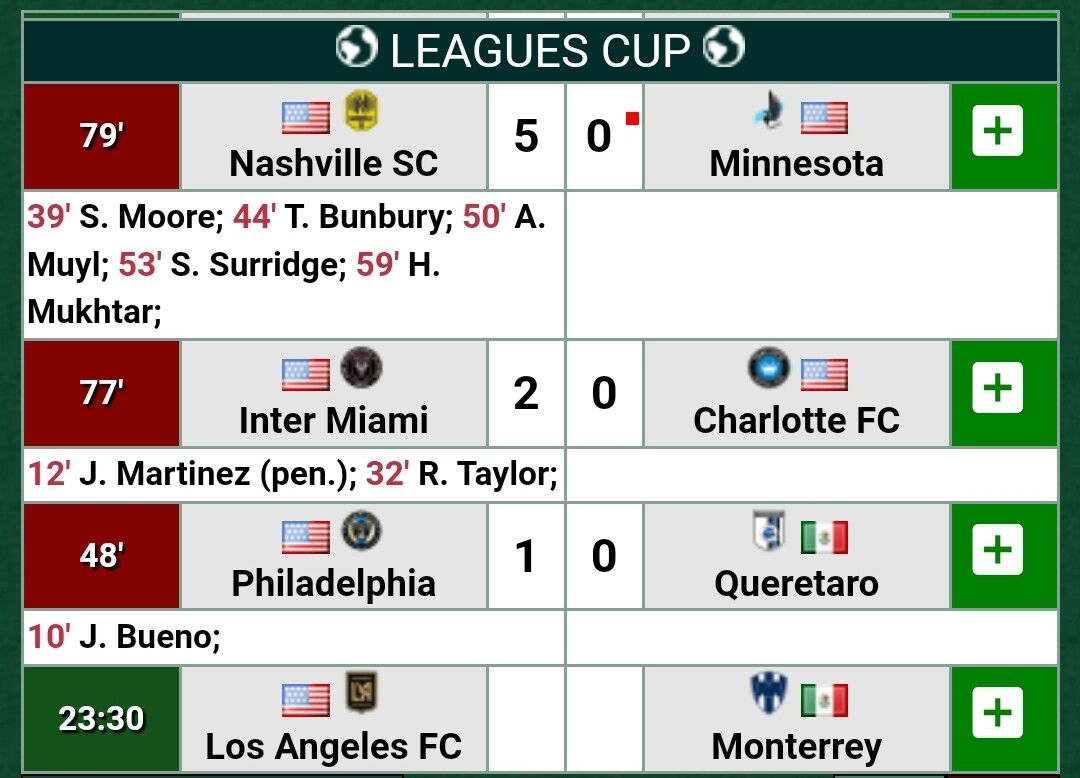Open the Monterrey team name link
This screenshot has height=778, width=1080.
point(797,746)
